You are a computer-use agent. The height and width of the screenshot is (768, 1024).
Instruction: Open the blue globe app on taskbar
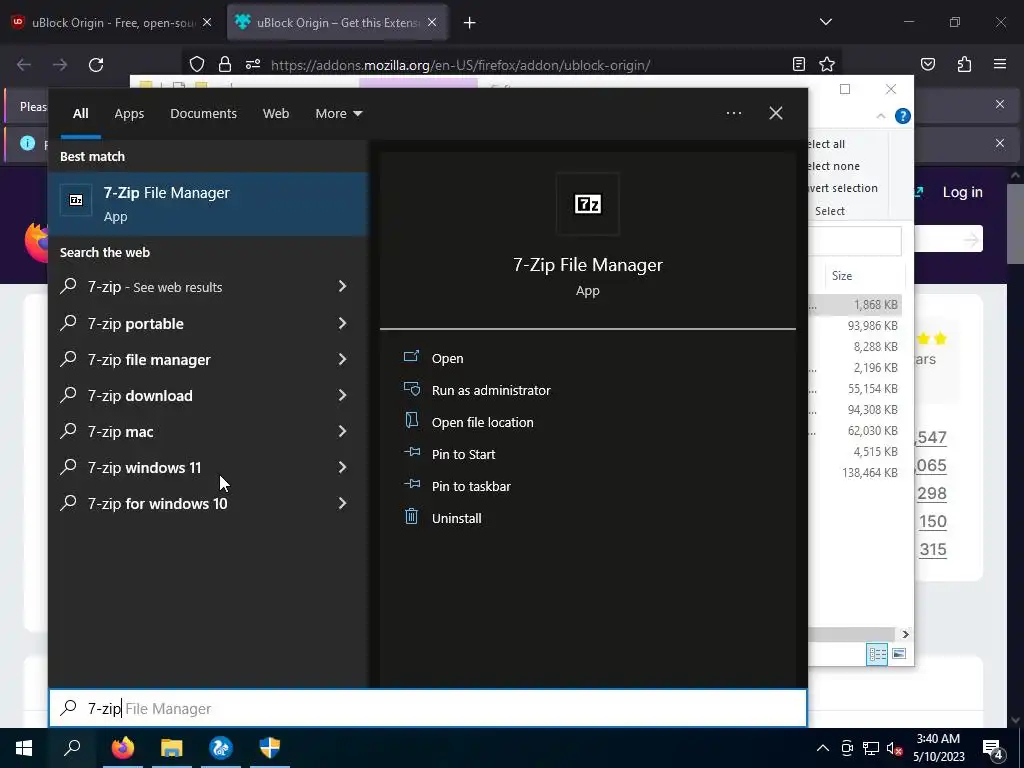221,748
